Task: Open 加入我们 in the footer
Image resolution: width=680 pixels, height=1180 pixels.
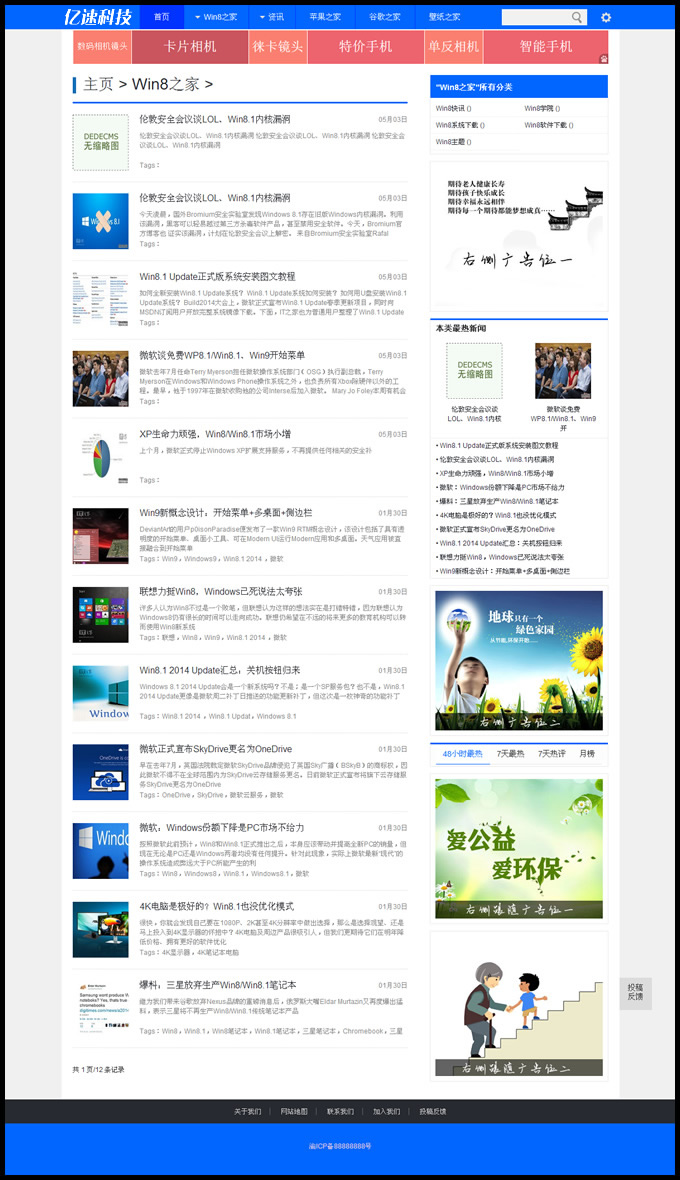Action: click(387, 1112)
